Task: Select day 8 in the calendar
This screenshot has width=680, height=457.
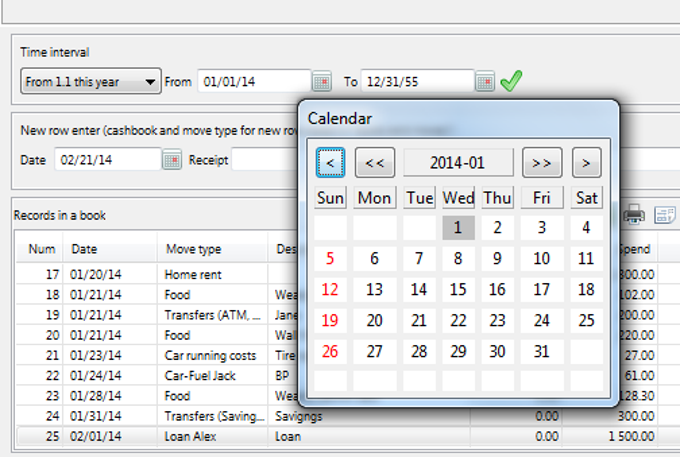Action: point(458,259)
